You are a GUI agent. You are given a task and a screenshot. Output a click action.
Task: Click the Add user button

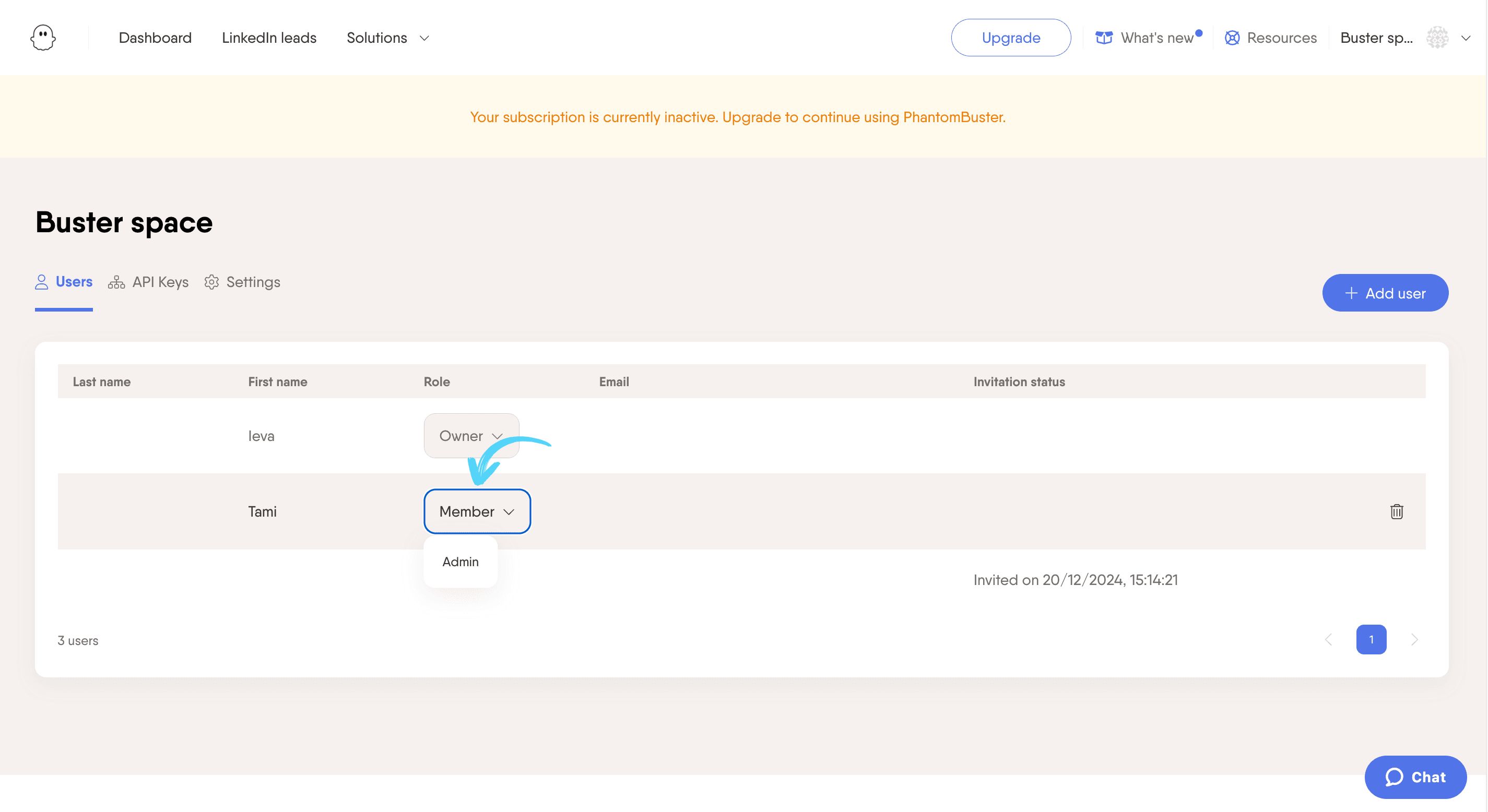1385,293
